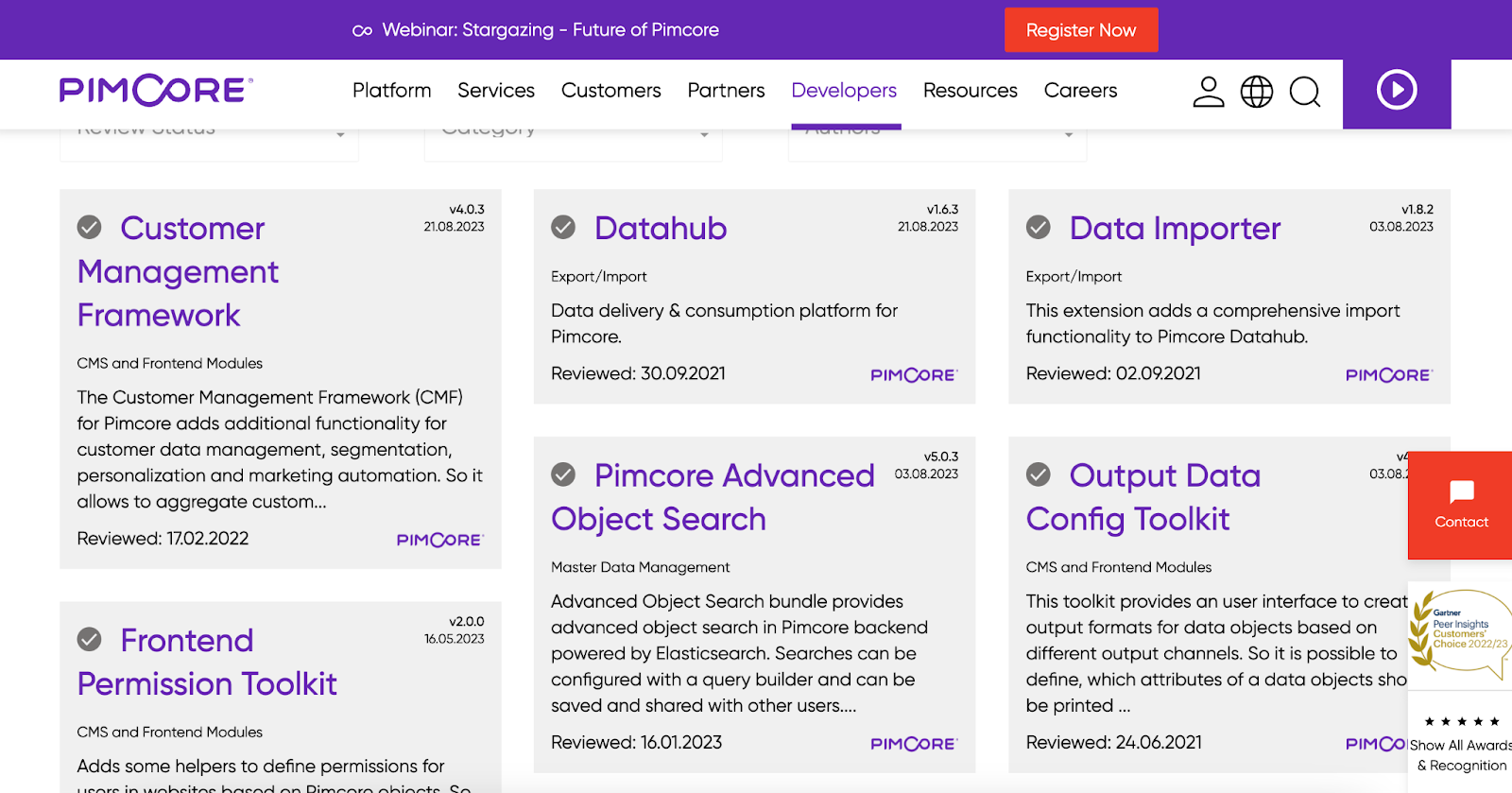Click check icon for Output Data Config Toolkit
The image size is (1512, 793).
(1039, 474)
